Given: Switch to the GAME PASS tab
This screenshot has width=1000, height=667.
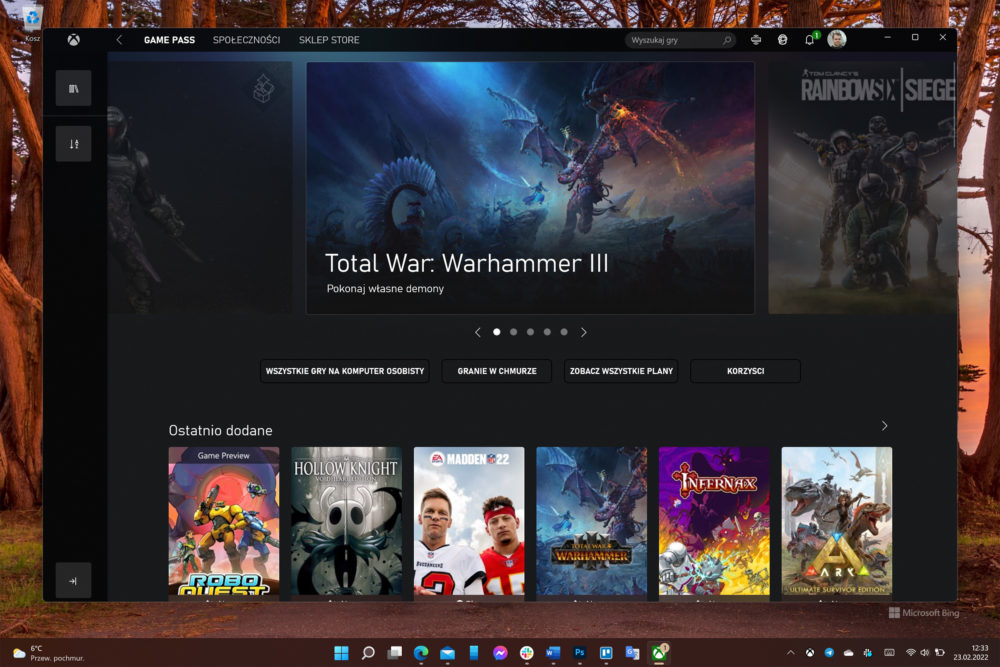Looking at the screenshot, I should (170, 40).
